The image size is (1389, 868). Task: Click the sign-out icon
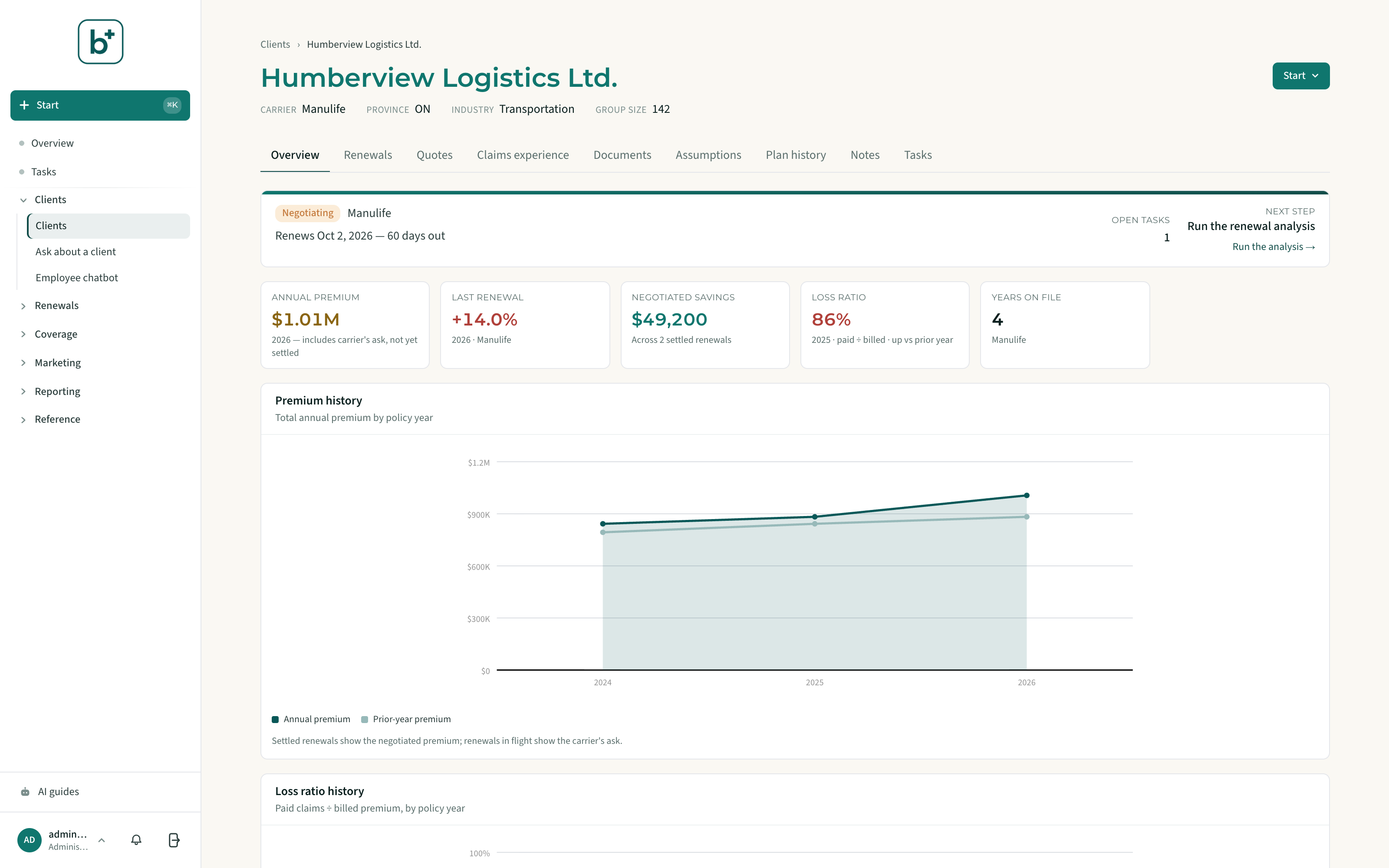click(174, 840)
